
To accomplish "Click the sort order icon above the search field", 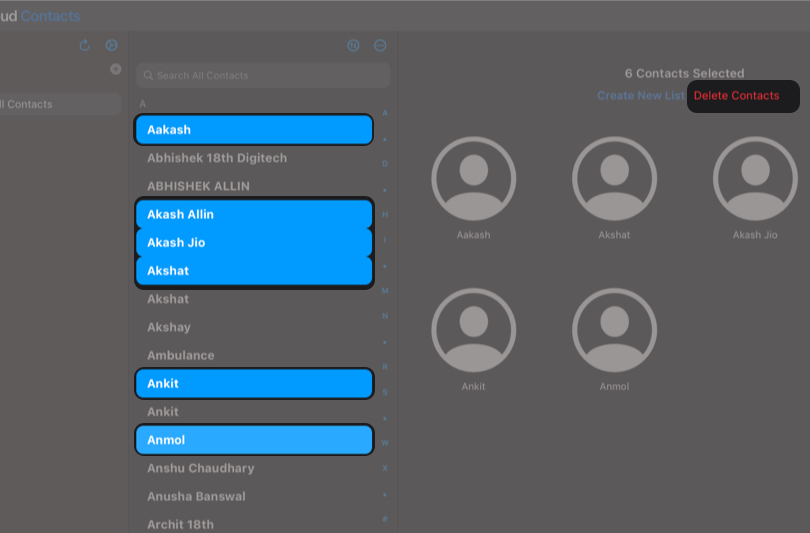I will (353, 45).
